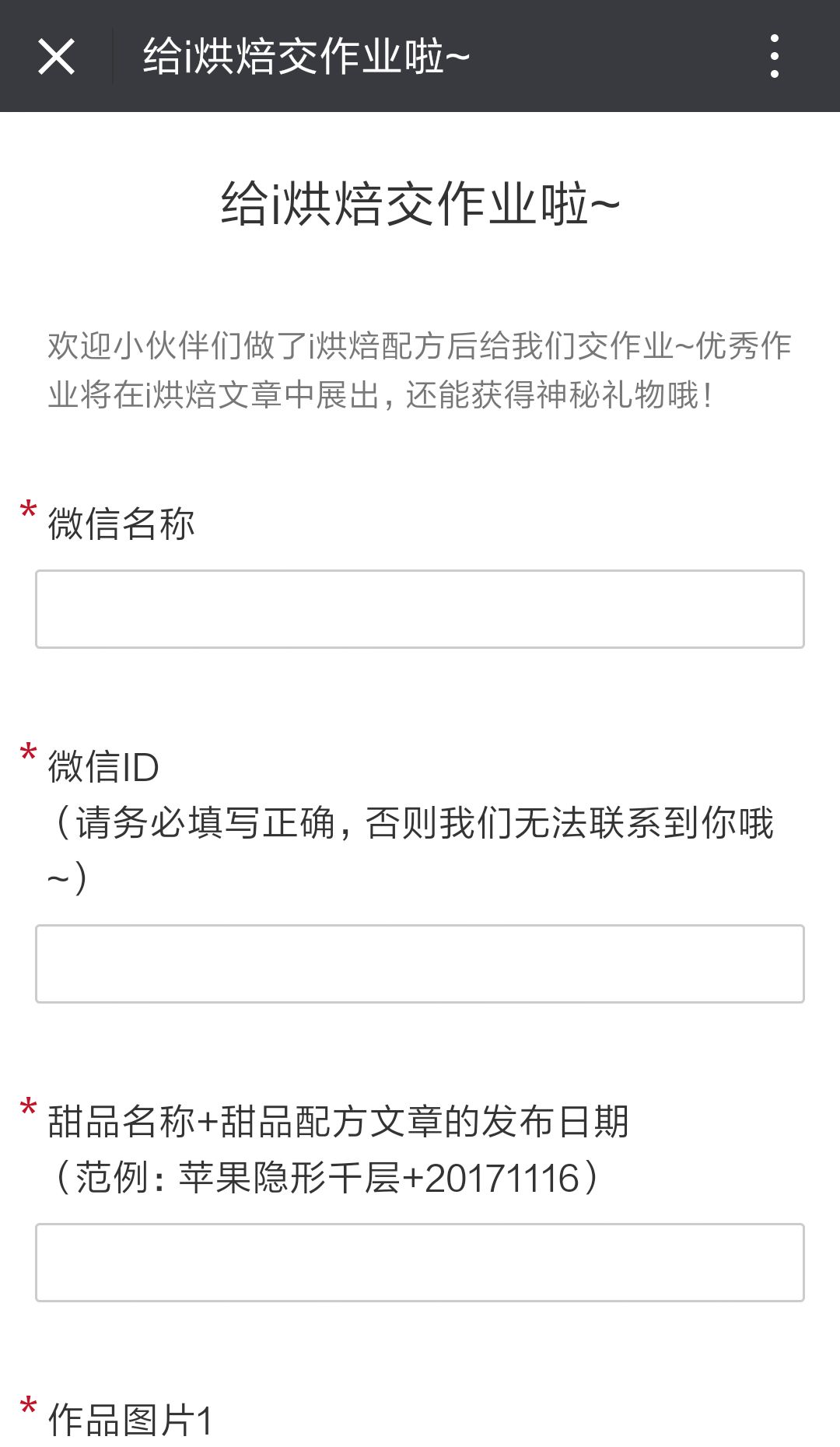Click the description line starting with 欢迎小伙伴们
Screen dimensions: 840x1447
coord(420,346)
